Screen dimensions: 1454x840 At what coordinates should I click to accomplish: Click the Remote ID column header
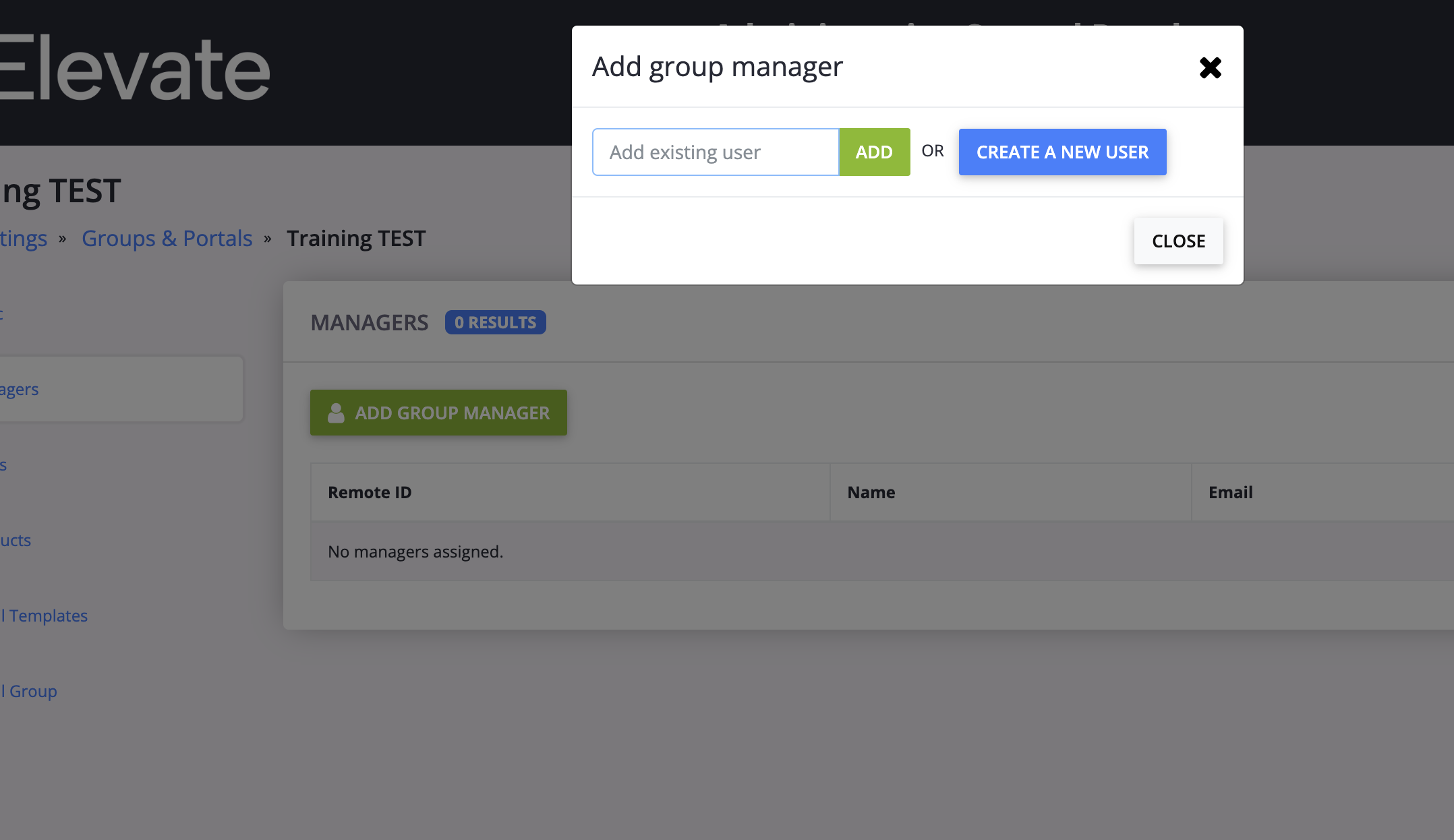pos(370,492)
